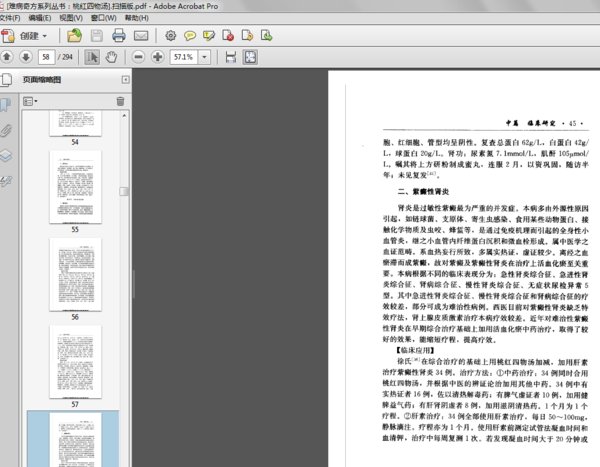Toggle the Selection arrow tool
Viewport: 600px width, 467px height.
tap(92, 57)
